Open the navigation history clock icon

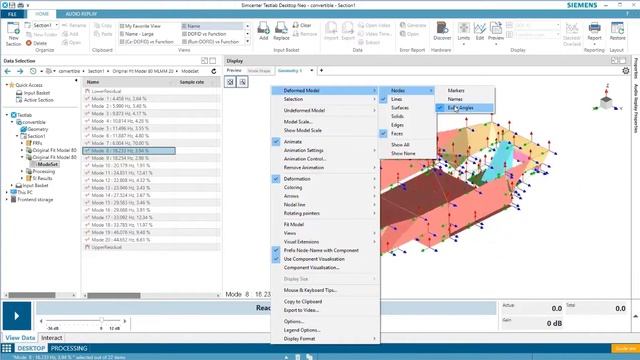33,71
